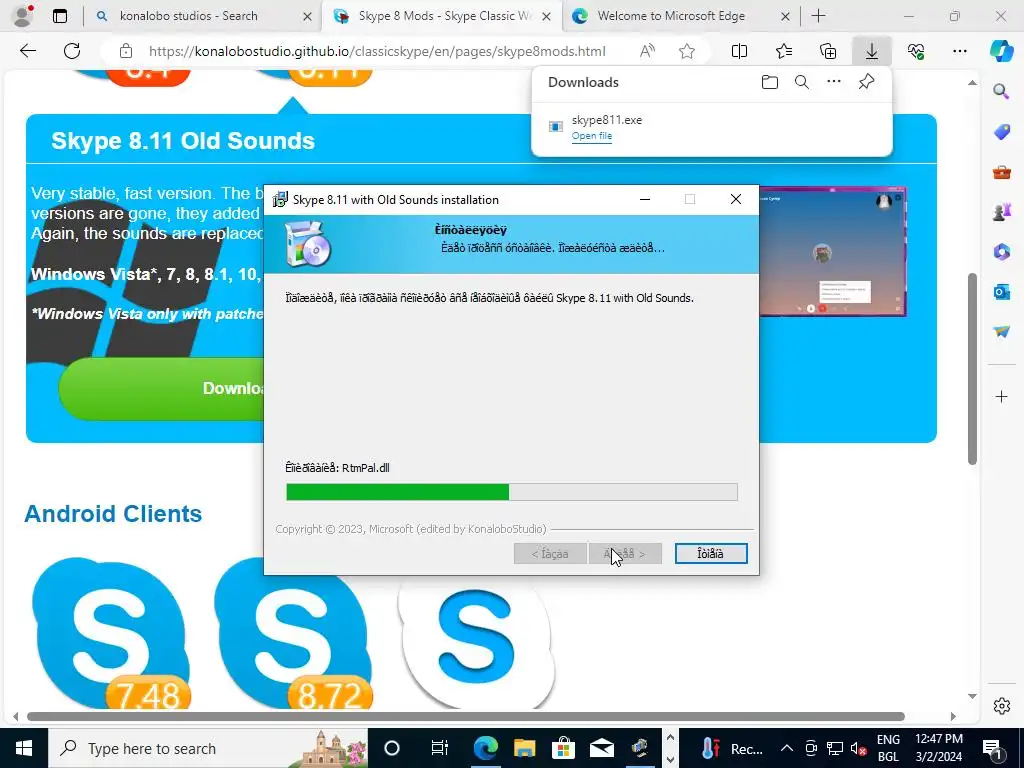Image resolution: width=1024 pixels, height=768 pixels.
Task: Click the Android Clients heading
Action: [113, 514]
